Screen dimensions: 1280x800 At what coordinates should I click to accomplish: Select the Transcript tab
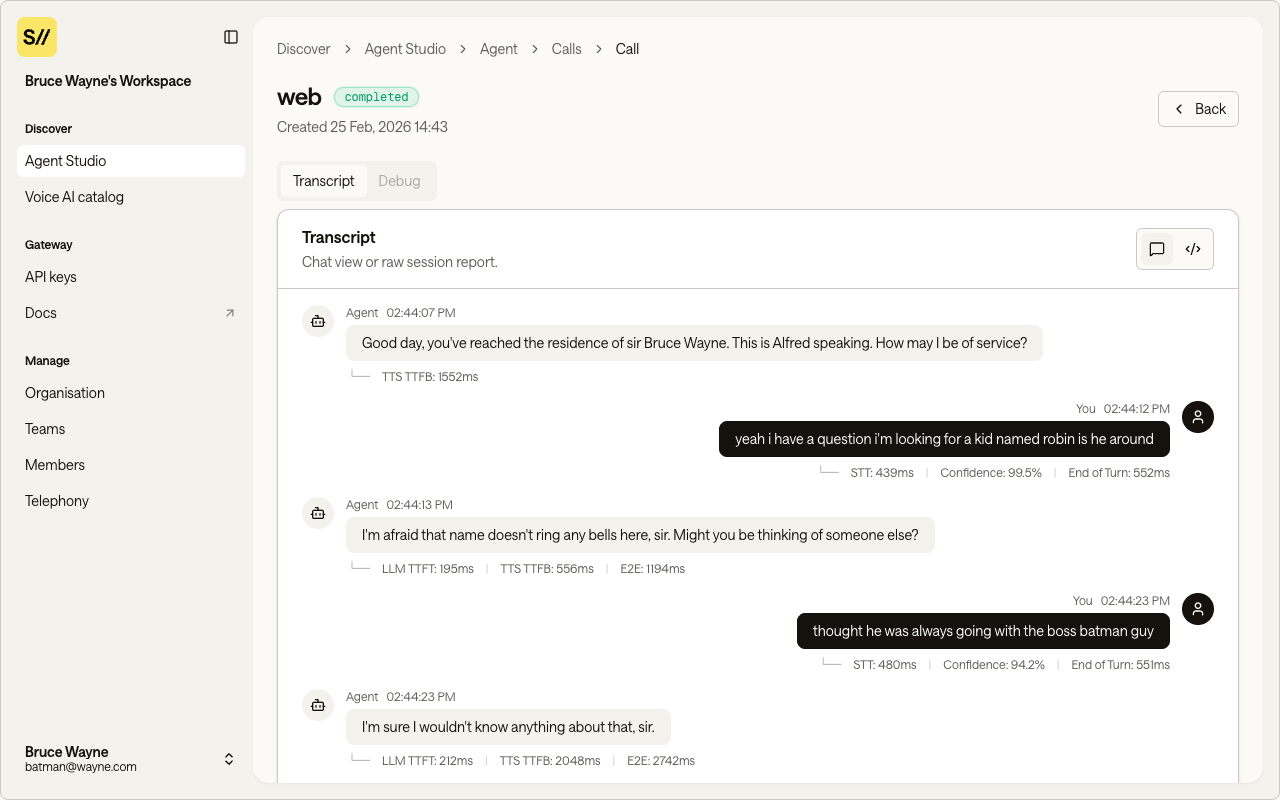tap(323, 181)
